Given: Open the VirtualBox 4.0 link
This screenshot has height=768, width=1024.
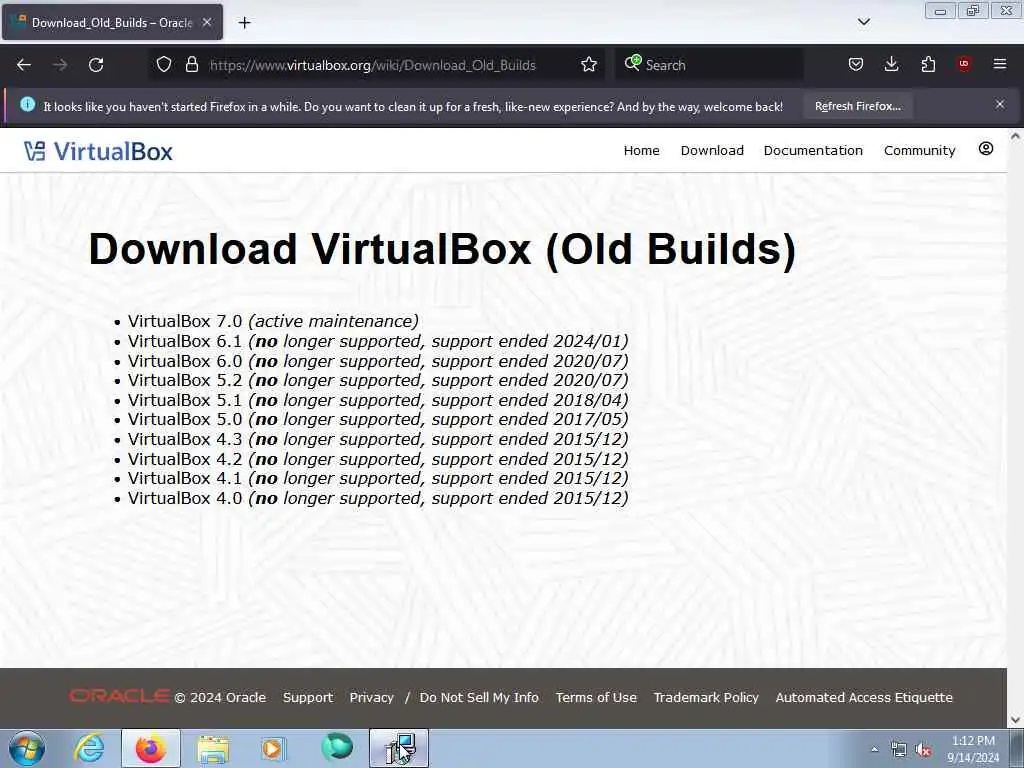Looking at the screenshot, I should (x=185, y=498).
